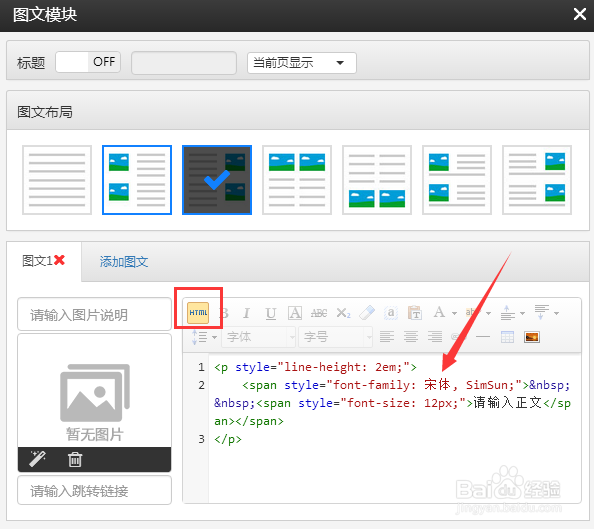Delete 图文1 with the red X
This screenshot has width=594, height=529.
[x=59, y=260]
